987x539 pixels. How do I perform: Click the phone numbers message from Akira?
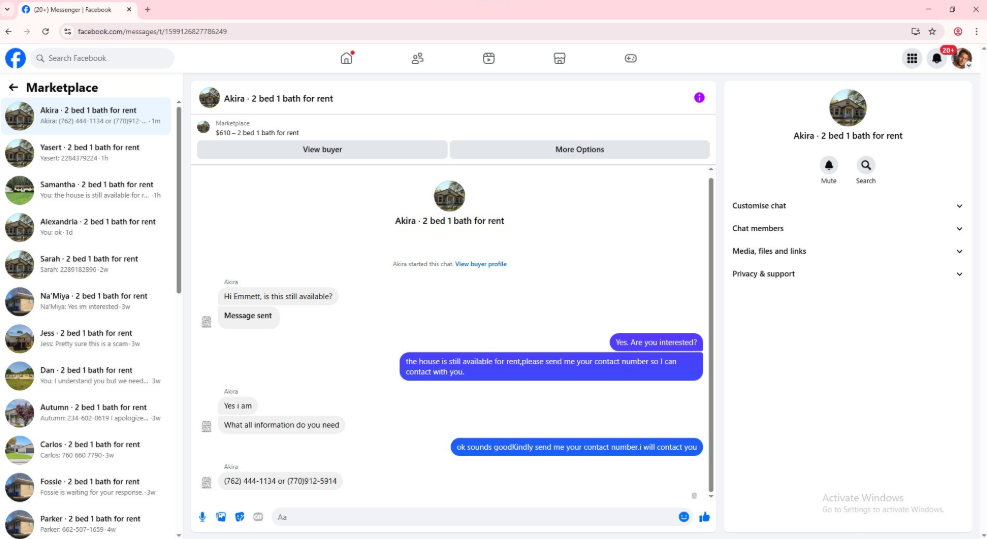(x=280, y=481)
